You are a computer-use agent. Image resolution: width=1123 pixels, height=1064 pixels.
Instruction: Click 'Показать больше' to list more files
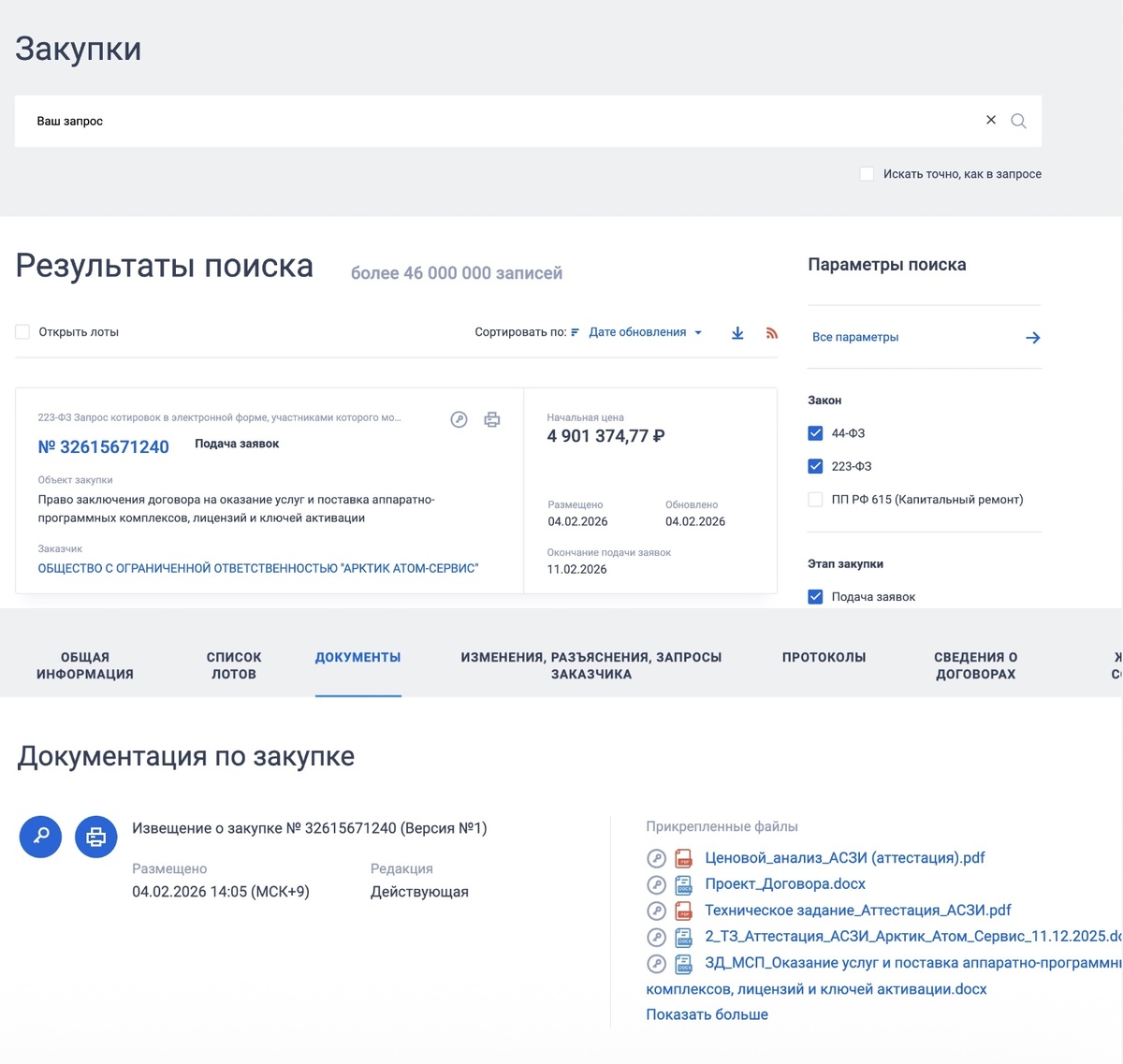707,1014
